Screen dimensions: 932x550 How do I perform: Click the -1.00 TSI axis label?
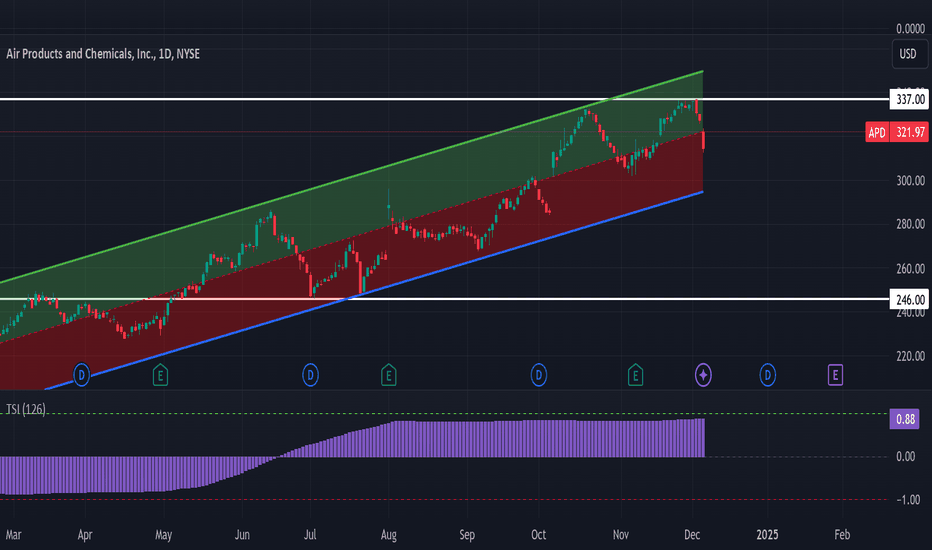tap(908, 500)
